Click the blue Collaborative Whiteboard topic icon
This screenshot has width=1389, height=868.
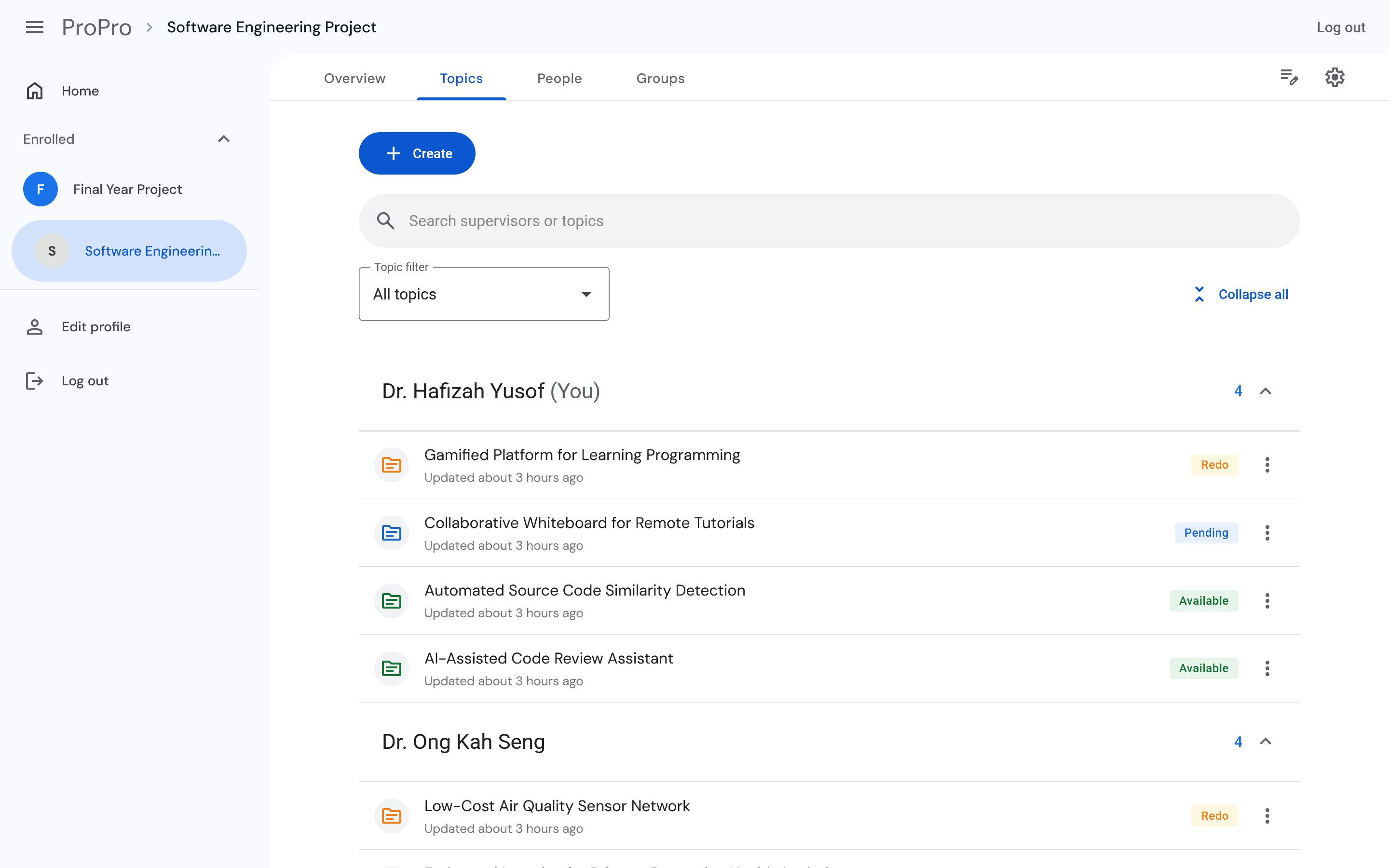392,533
